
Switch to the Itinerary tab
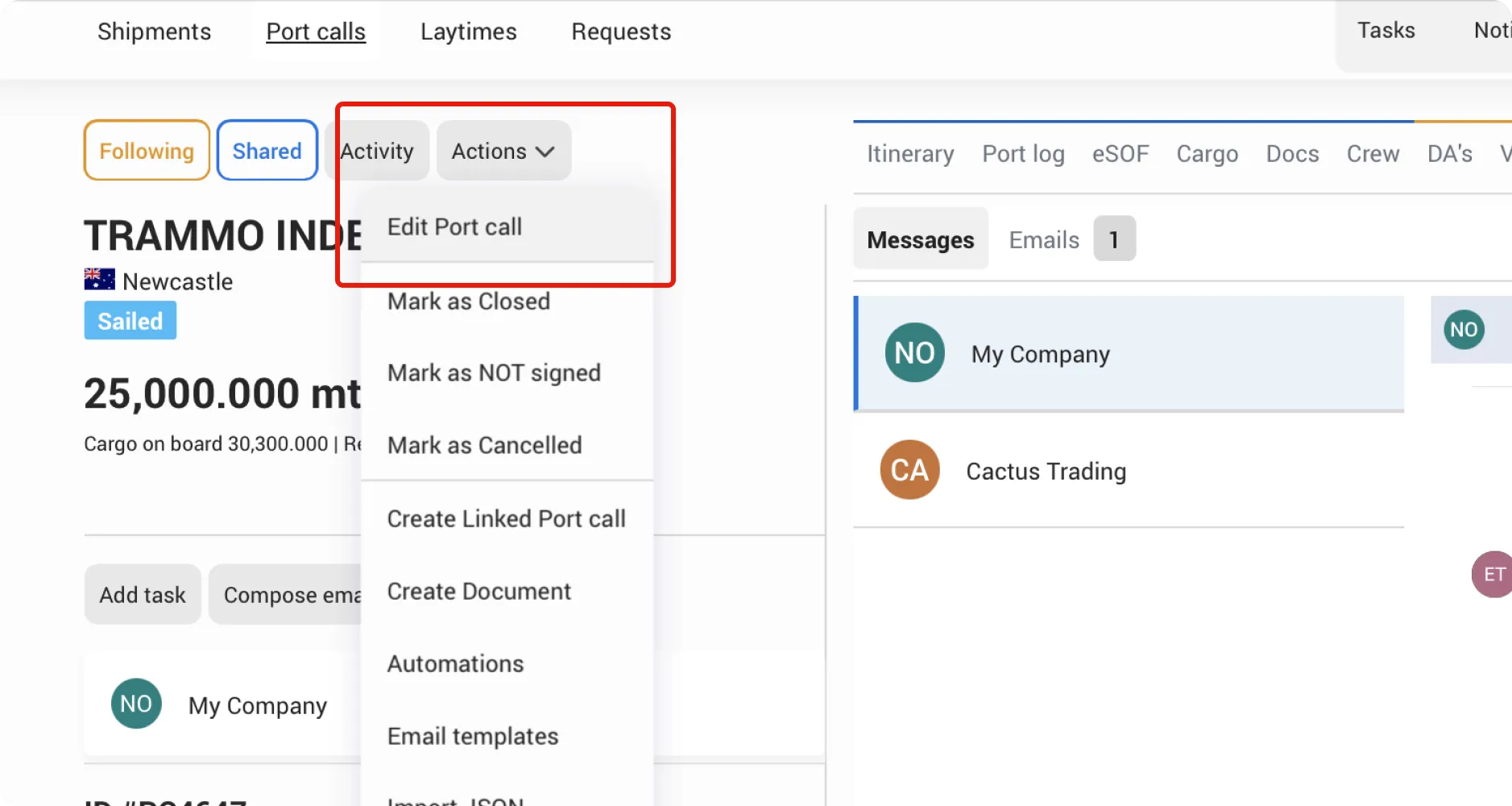click(x=910, y=153)
